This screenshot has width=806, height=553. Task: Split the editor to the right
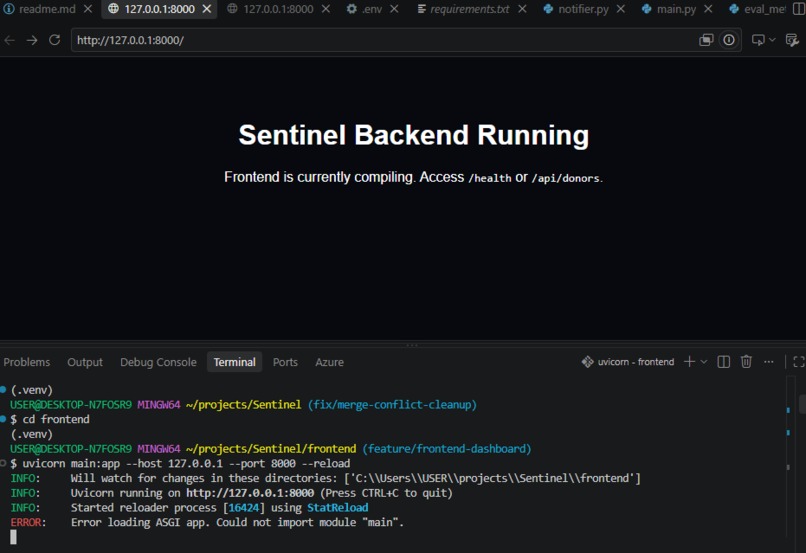tap(799, 9)
